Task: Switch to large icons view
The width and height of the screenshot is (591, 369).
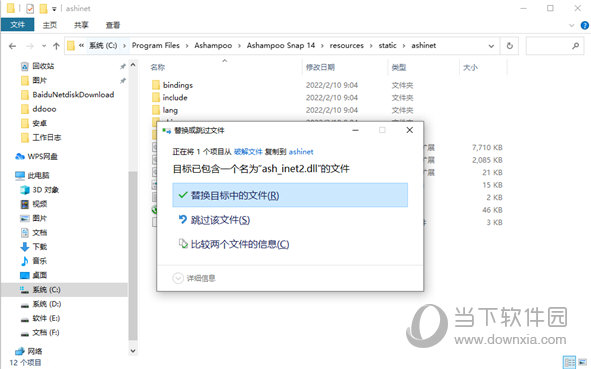Action: pyautogui.click(x=582, y=362)
